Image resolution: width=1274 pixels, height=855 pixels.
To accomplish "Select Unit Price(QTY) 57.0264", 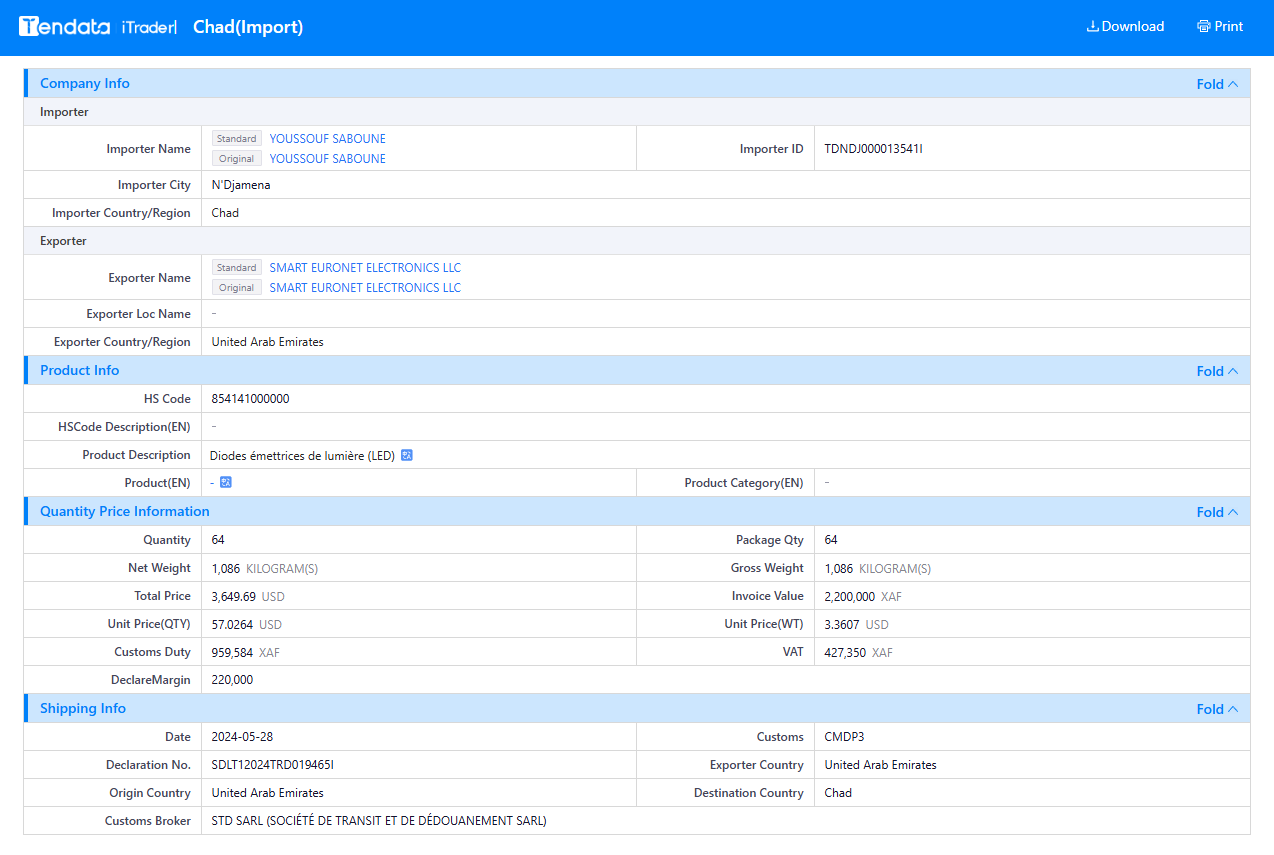I will [x=232, y=624].
